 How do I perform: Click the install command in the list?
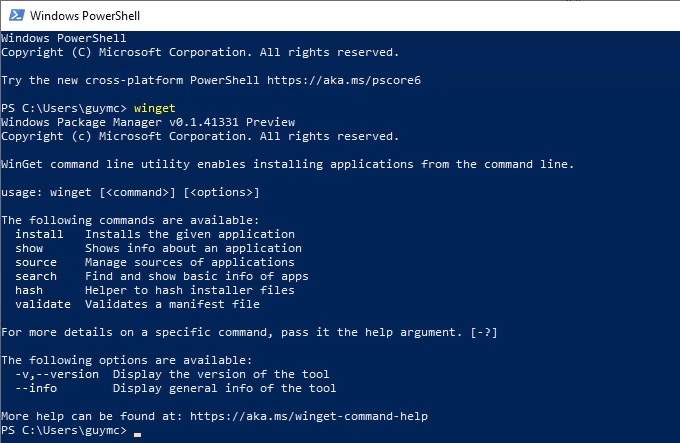[x=39, y=234]
